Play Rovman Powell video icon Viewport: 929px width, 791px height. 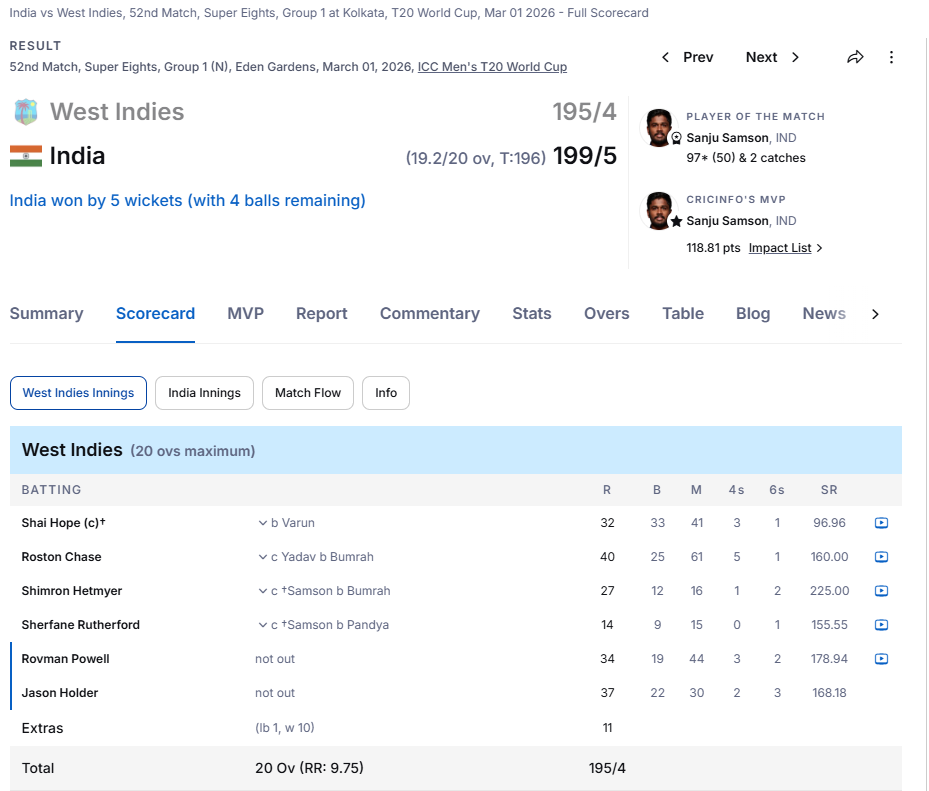pos(881,659)
